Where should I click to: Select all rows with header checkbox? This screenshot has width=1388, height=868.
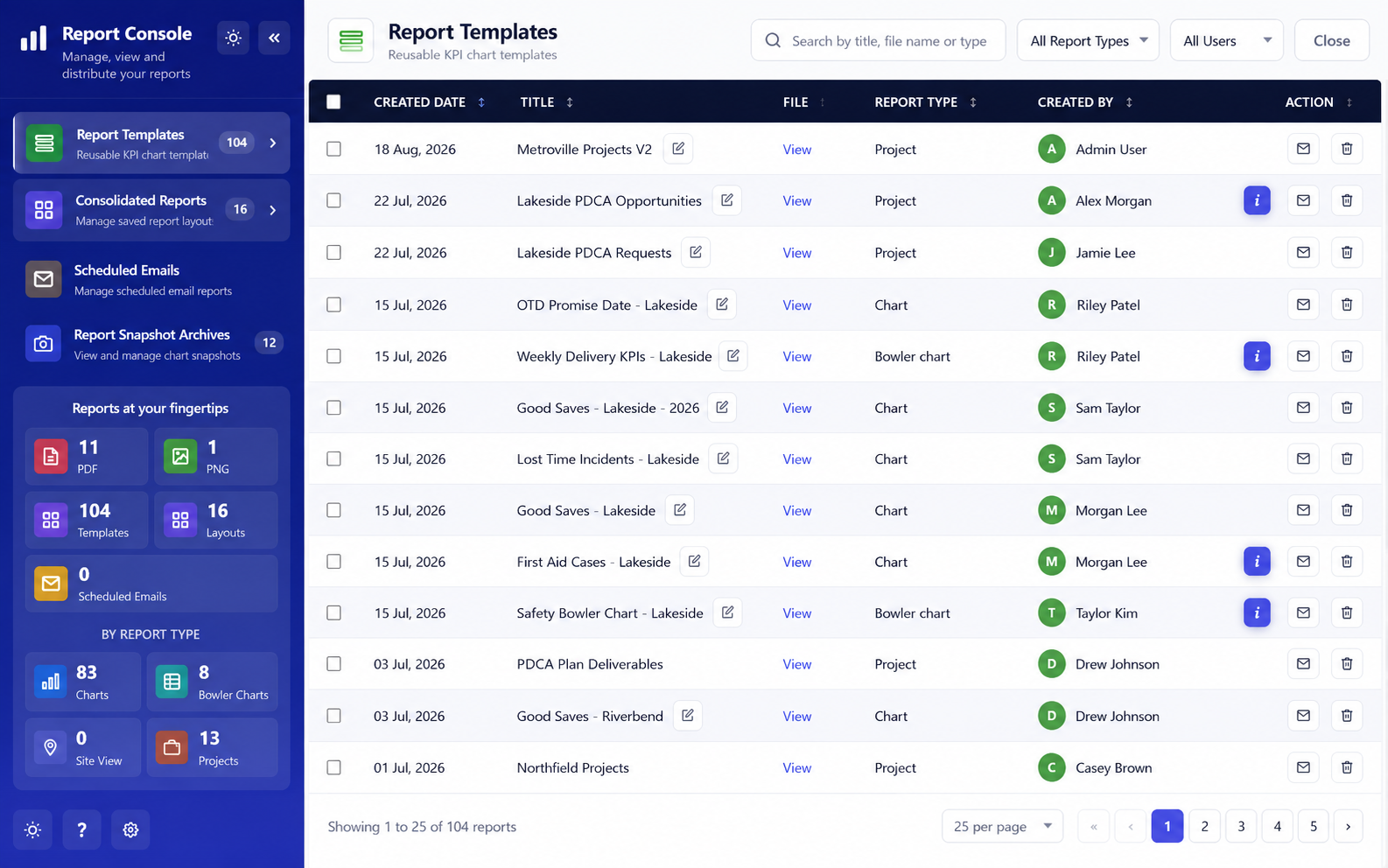333,101
